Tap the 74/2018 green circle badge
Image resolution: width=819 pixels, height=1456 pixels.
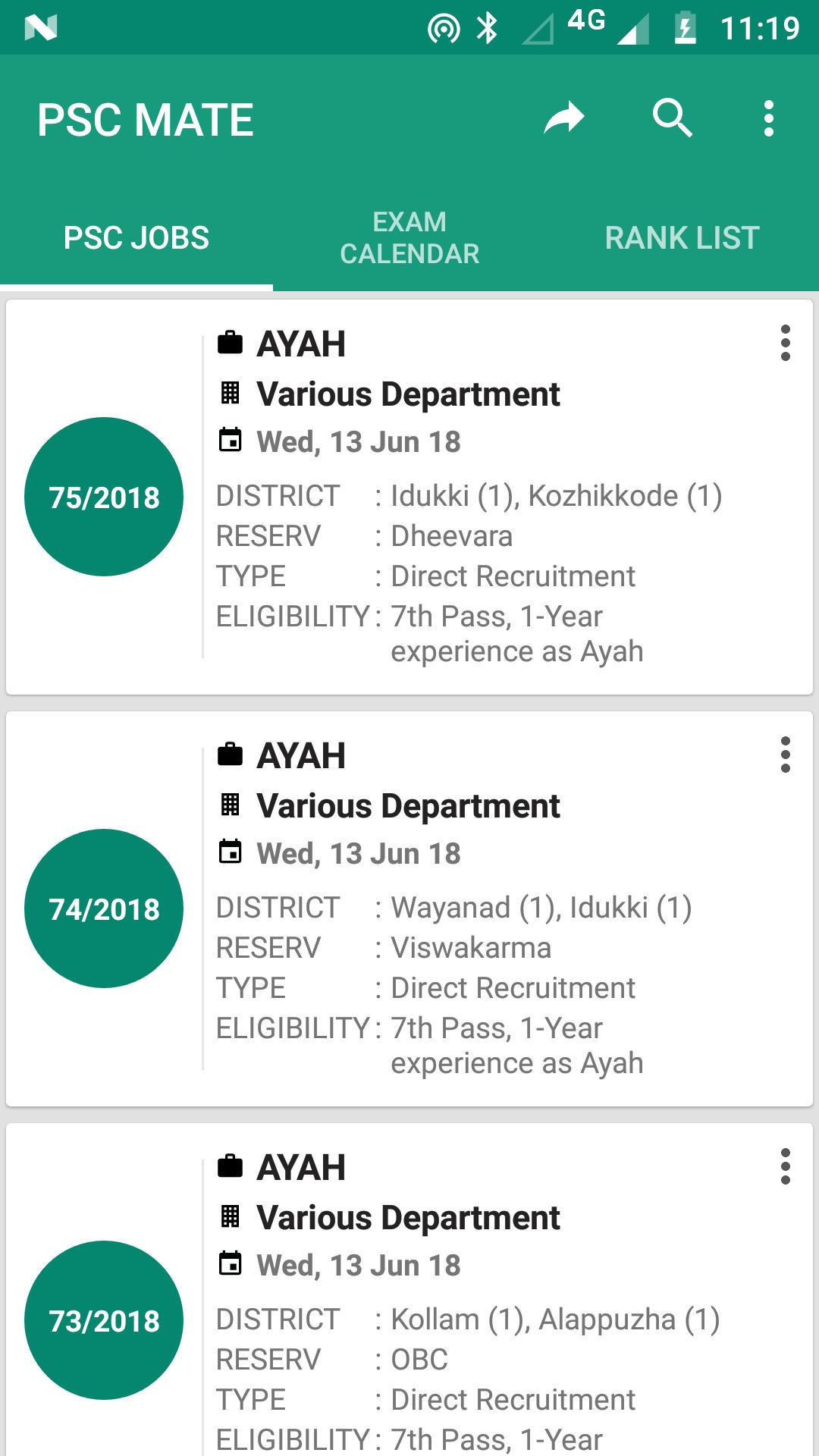(104, 908)
